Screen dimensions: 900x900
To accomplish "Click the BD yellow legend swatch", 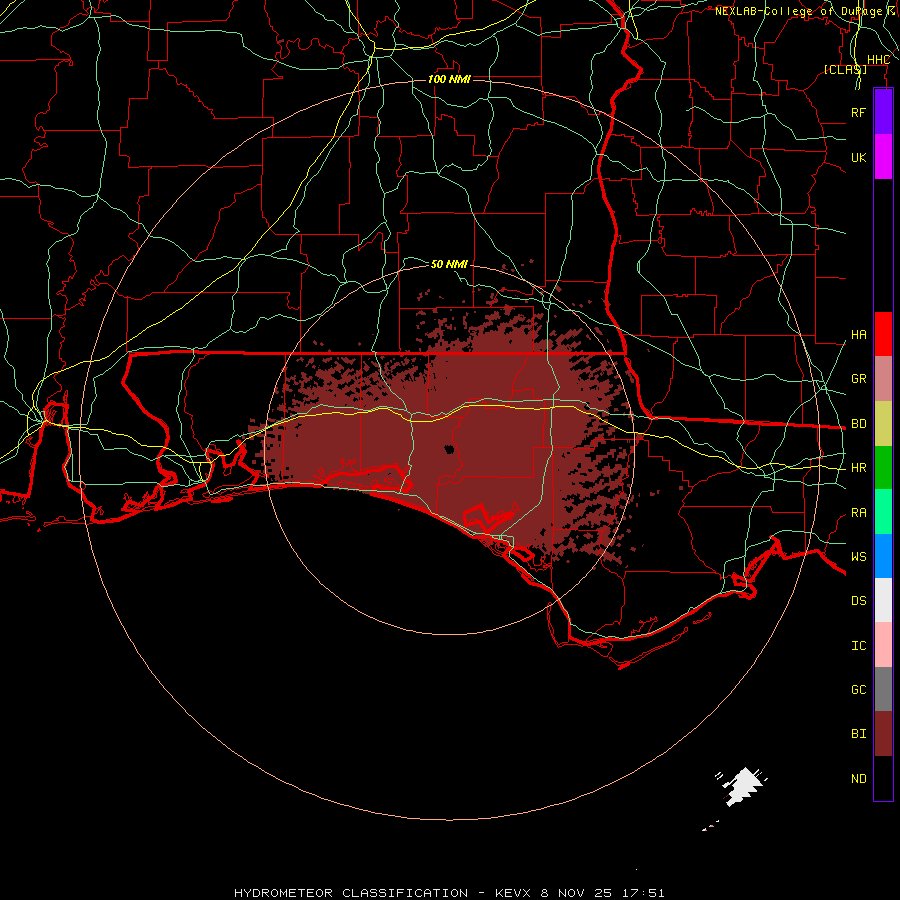I will click(883, 424).
